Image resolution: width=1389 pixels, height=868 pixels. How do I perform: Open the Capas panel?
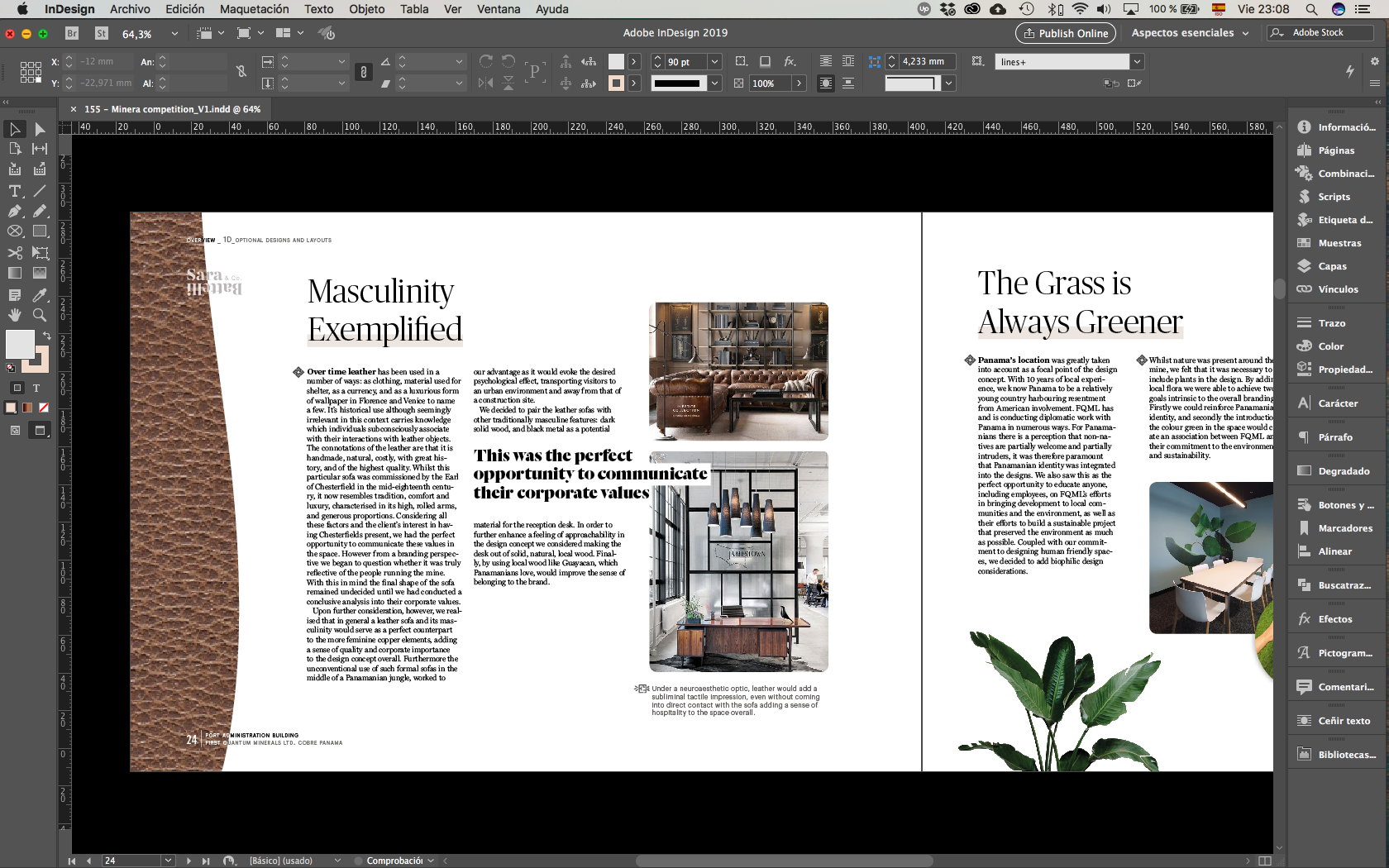pos(1331,266)
